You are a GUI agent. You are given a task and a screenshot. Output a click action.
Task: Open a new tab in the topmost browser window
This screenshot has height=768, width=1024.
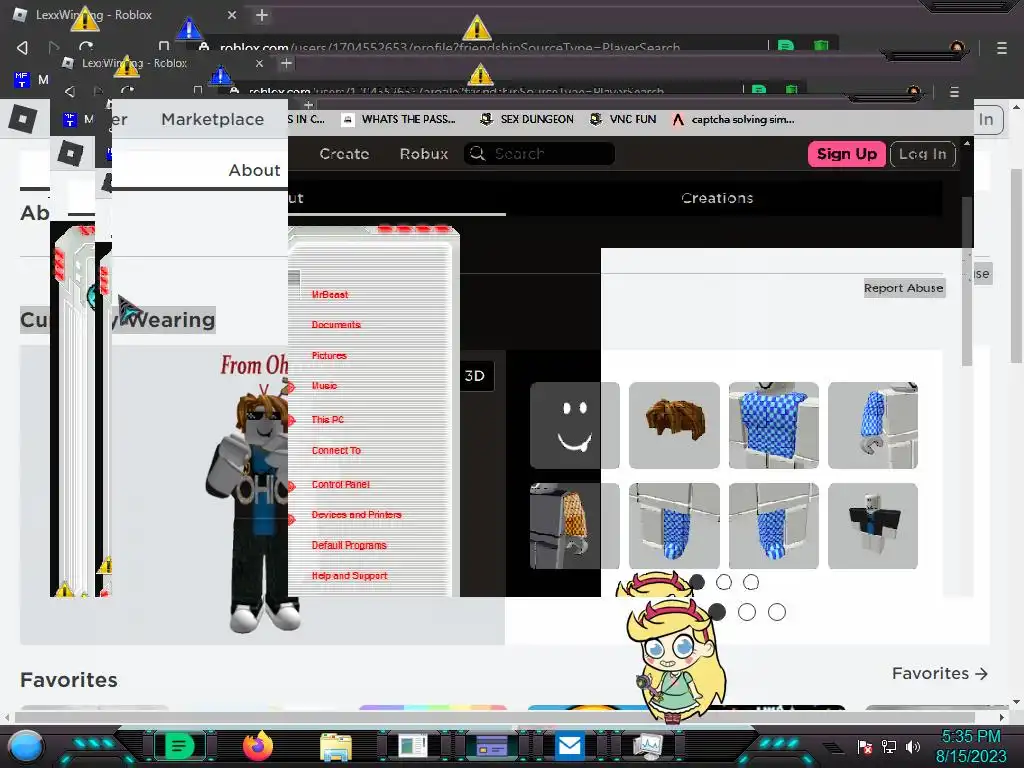262,15
